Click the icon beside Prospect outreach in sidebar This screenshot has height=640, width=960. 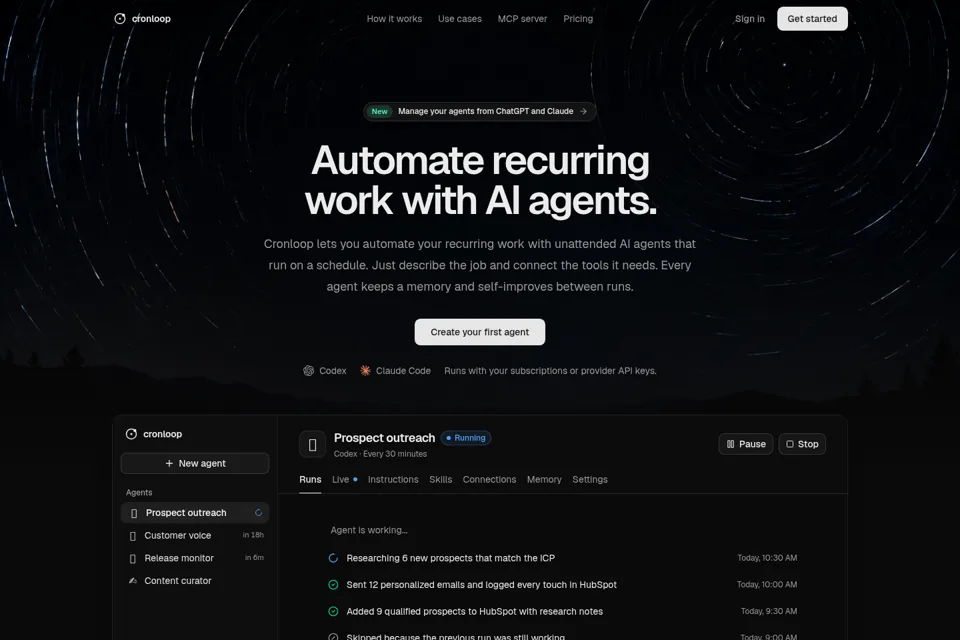[134, 513]
